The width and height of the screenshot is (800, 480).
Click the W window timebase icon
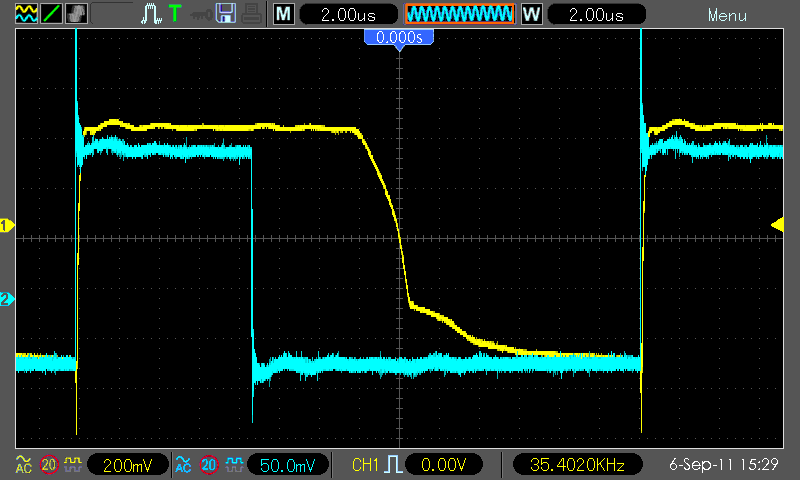[x=531, y=14]
